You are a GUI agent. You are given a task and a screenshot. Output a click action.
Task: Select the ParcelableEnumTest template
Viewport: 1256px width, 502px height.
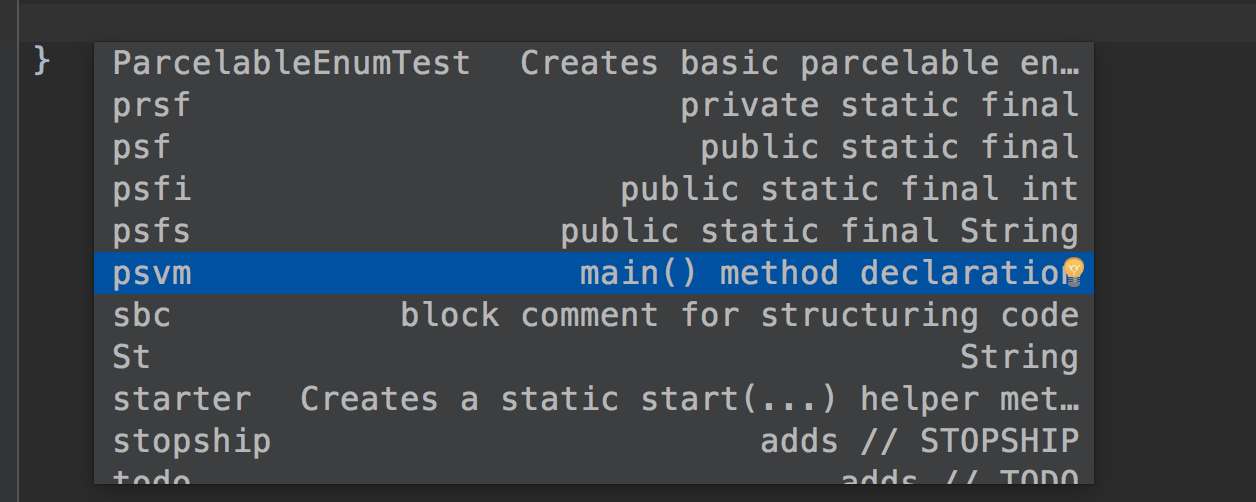tap(594, 63)
